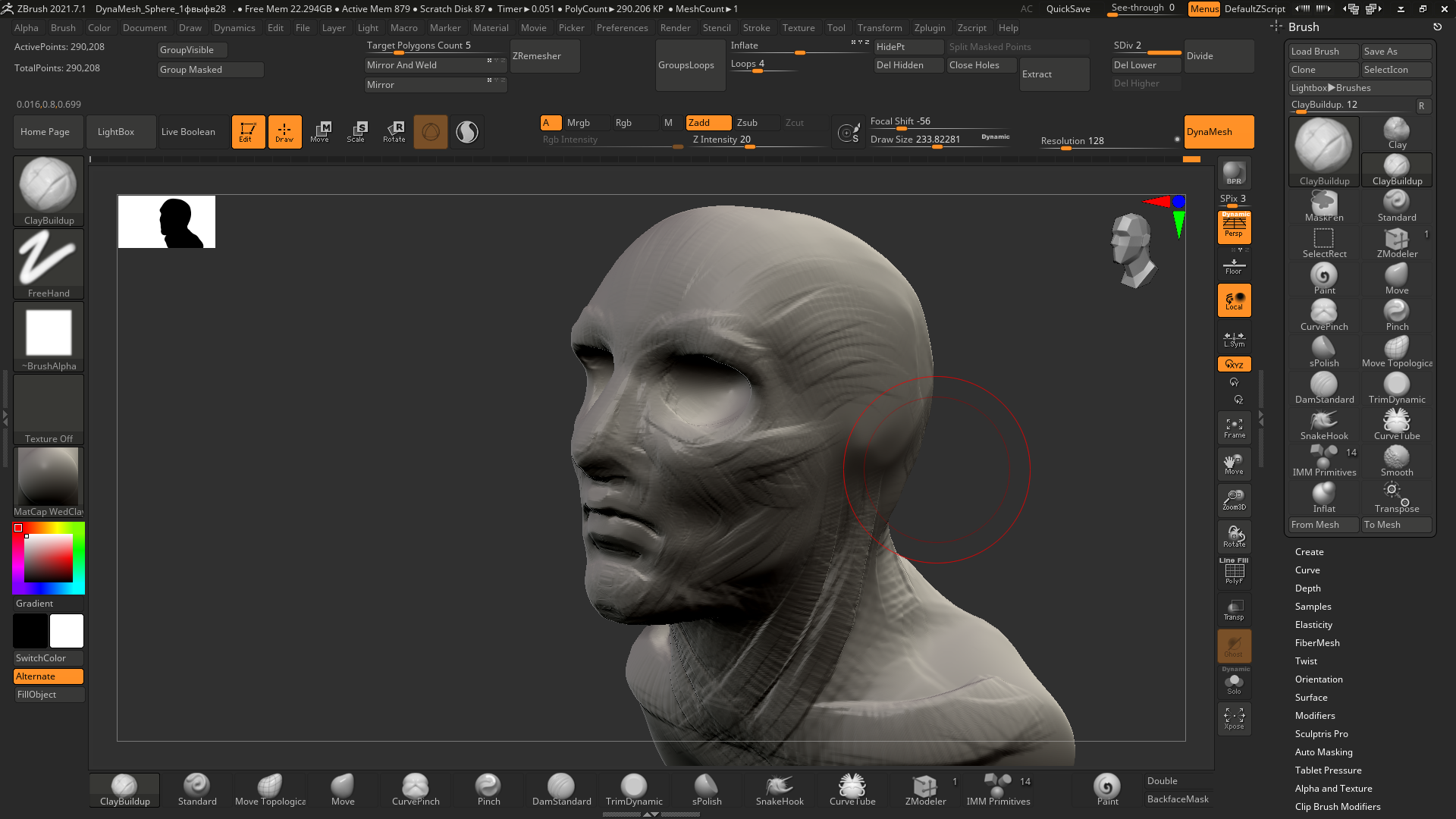The width and height of the screenshot is (1456, 819).
Task: Click the white secondary color swatch
Action: (x=67, y=631)
